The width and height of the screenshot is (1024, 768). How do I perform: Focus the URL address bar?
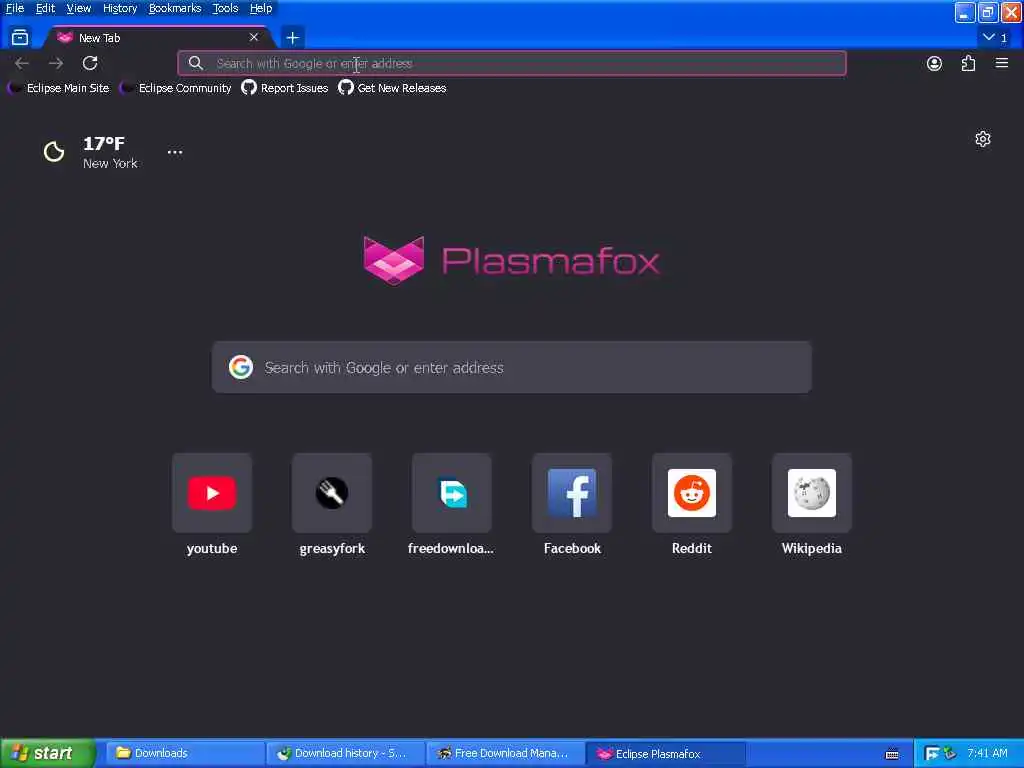[511, 63]
